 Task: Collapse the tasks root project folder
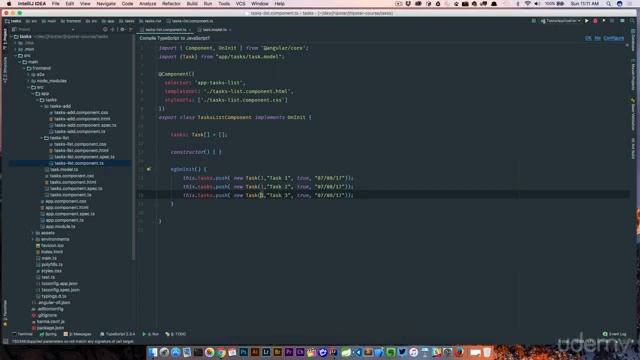point(11,36)
